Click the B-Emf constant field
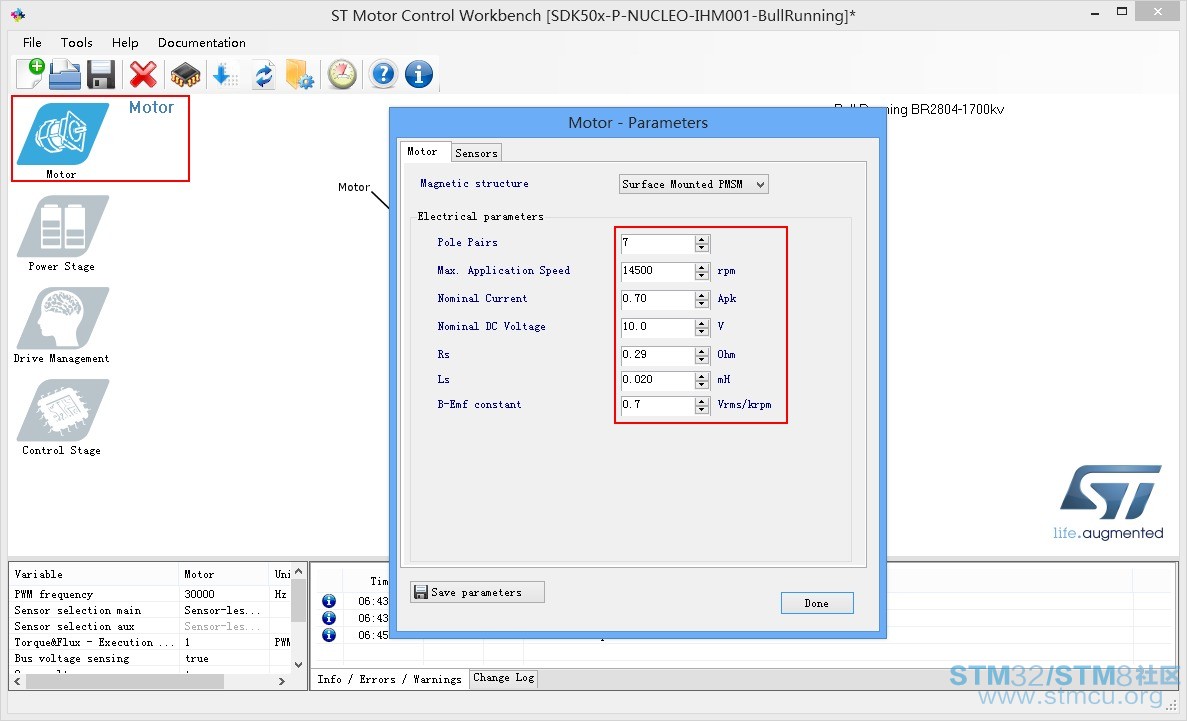The image size is (1187, 721). (657, 405)
